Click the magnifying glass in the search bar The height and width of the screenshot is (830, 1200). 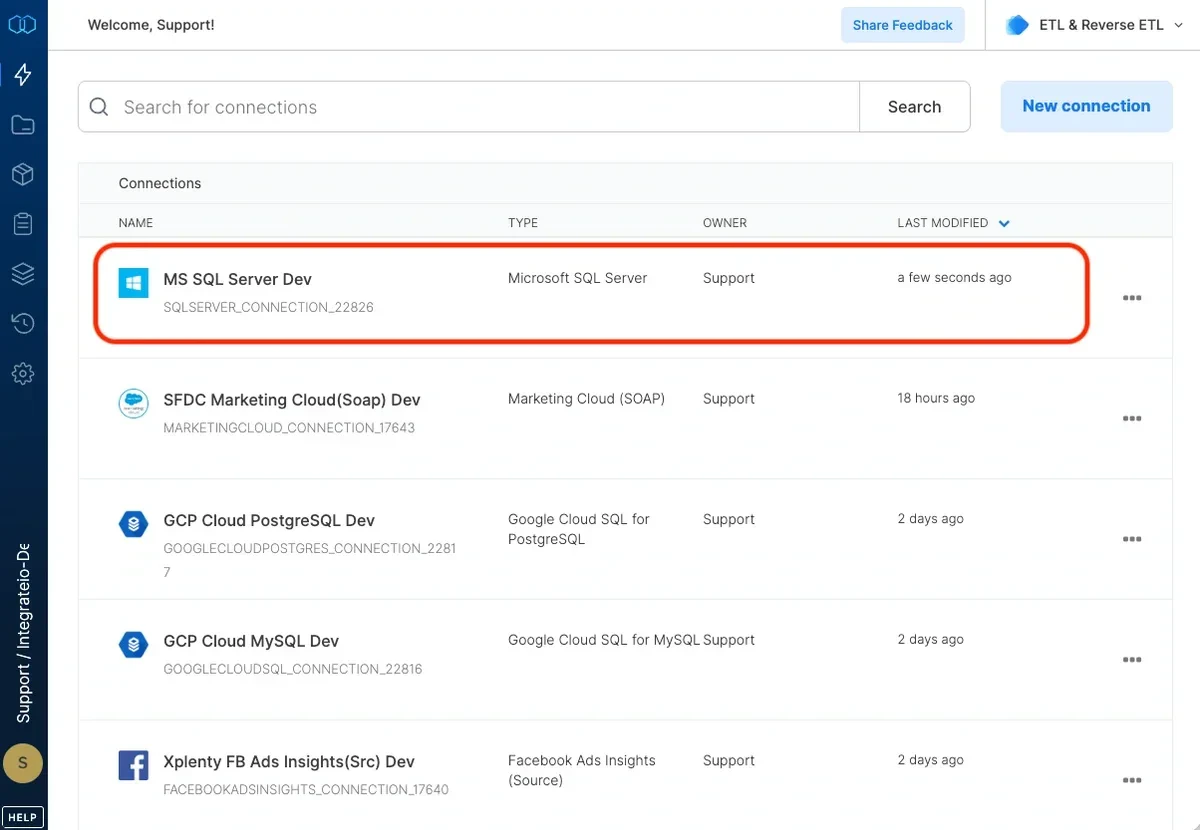click(x=98, y=106)
